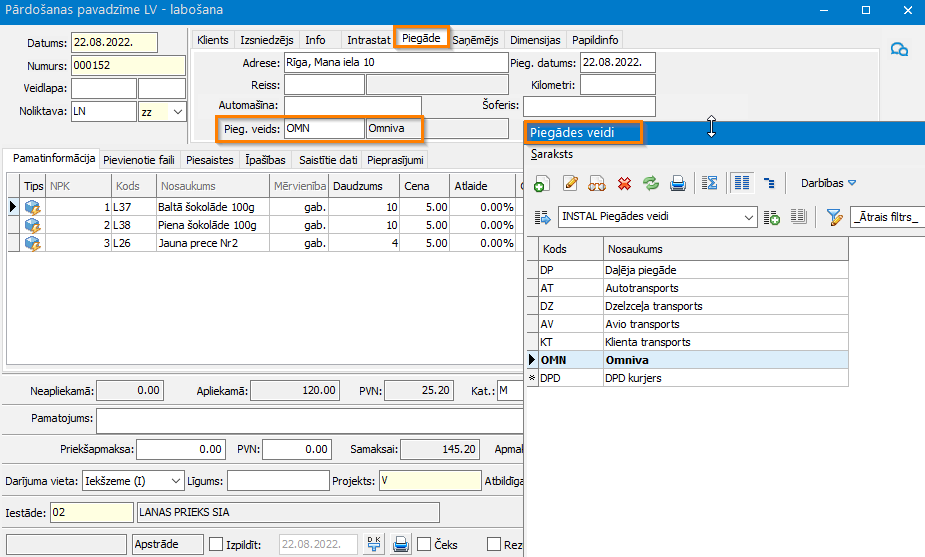Add a new list view icon

[x=772, y=217]
